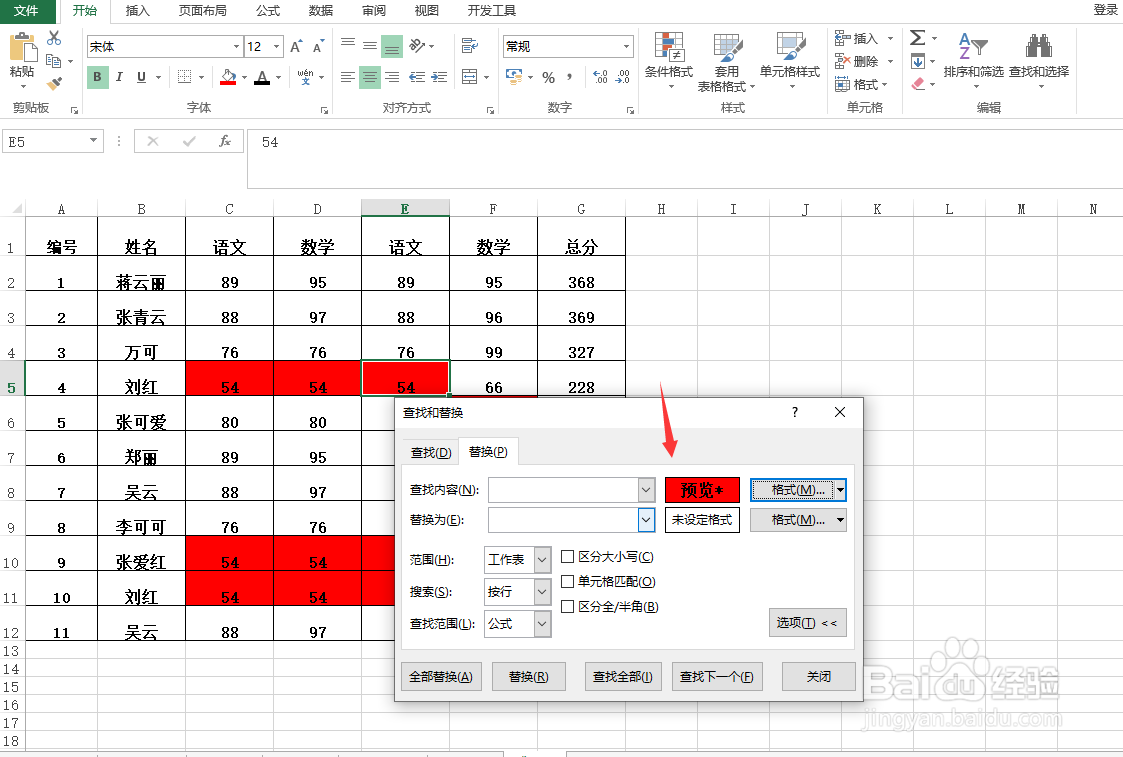Collapse options with 选项(T) button
Image resolution: width=1123 pixels, height=757 pixels.
pos(807,623)
